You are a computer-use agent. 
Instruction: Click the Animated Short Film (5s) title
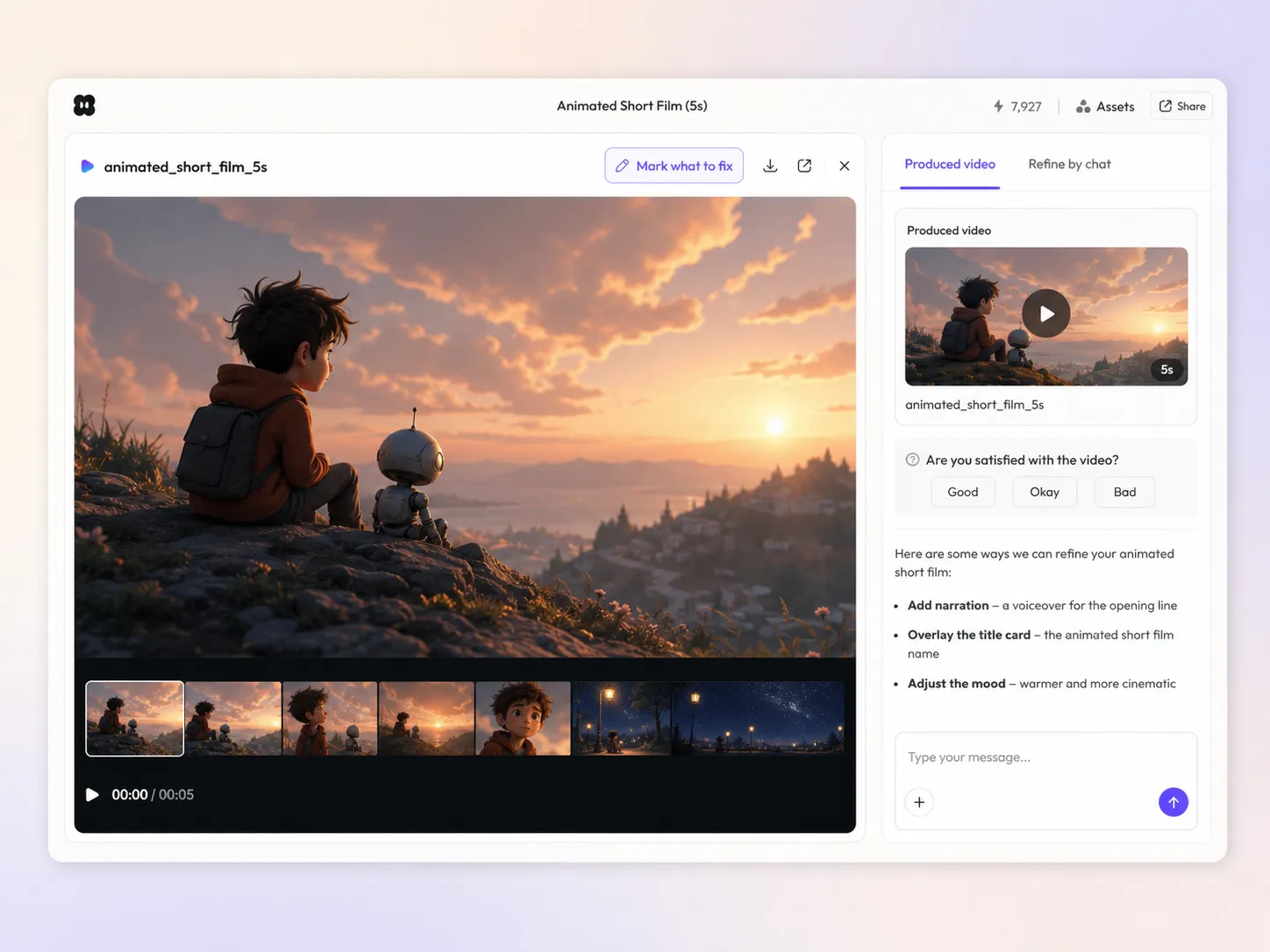click(x=632, y=105)
